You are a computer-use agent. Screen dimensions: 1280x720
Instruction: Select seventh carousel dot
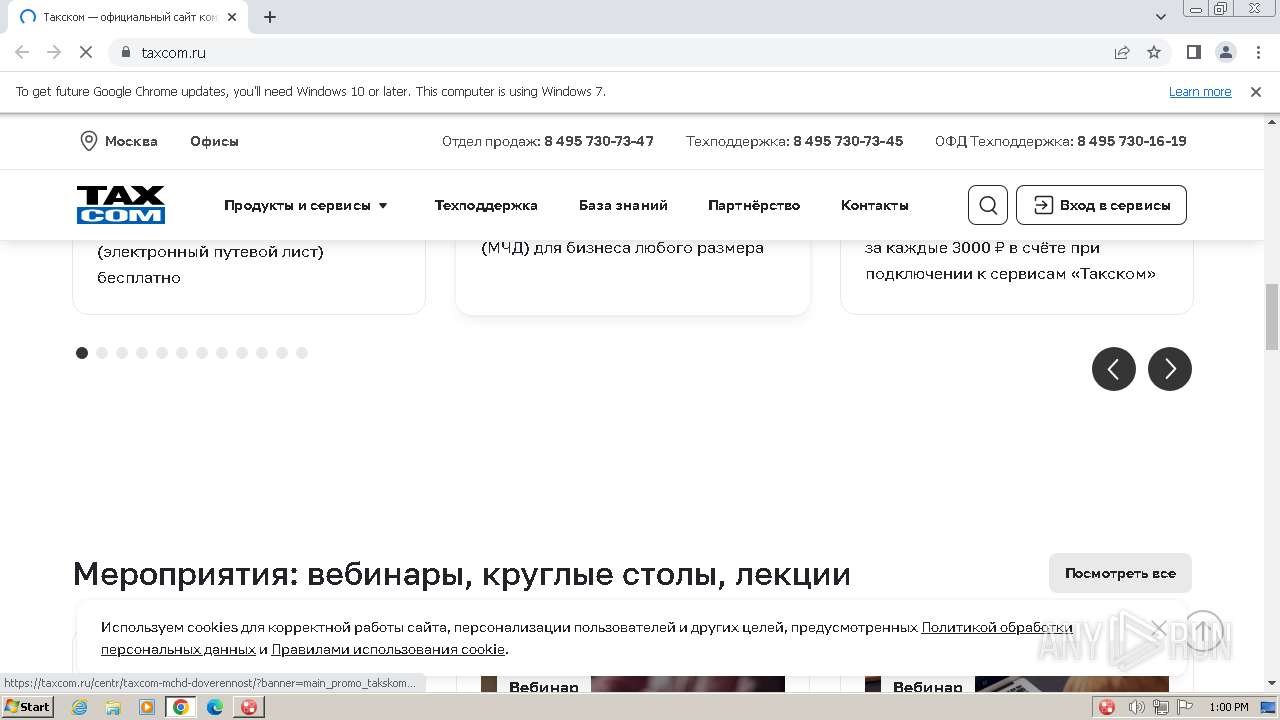click(x=202, y=353)
